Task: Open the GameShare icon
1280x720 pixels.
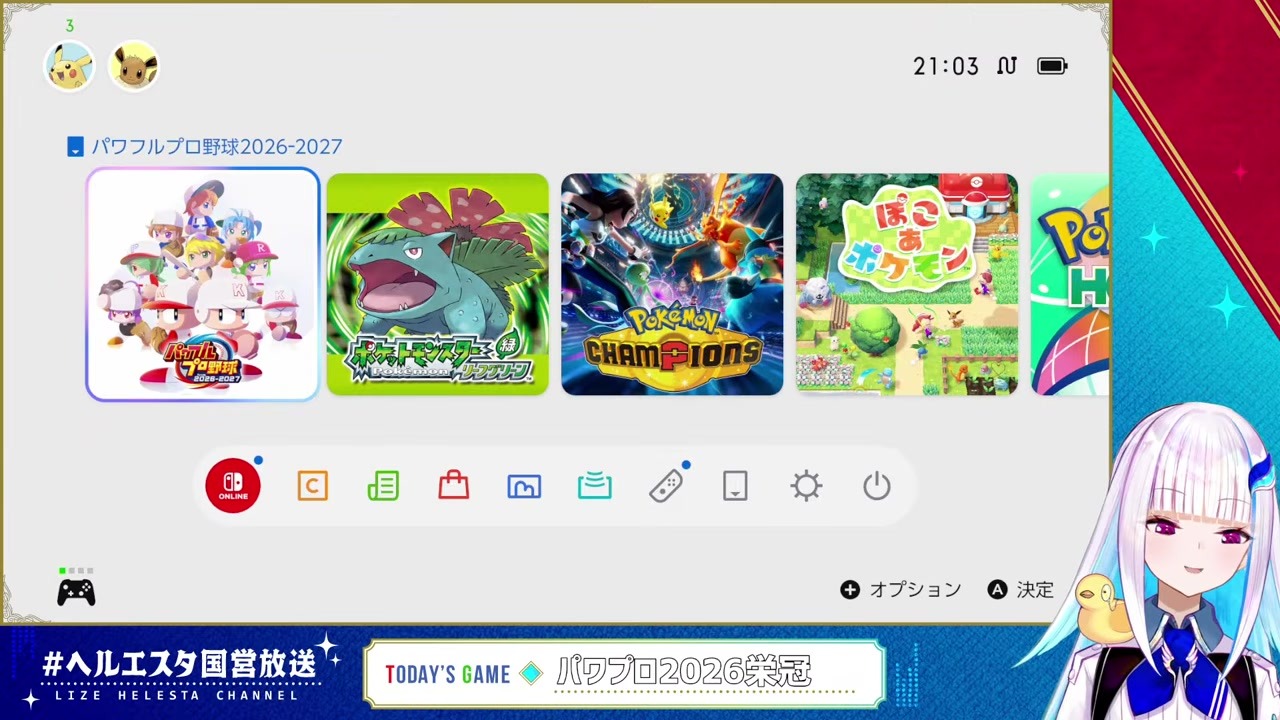Action: pyautogui.click(x=595, y=487)
